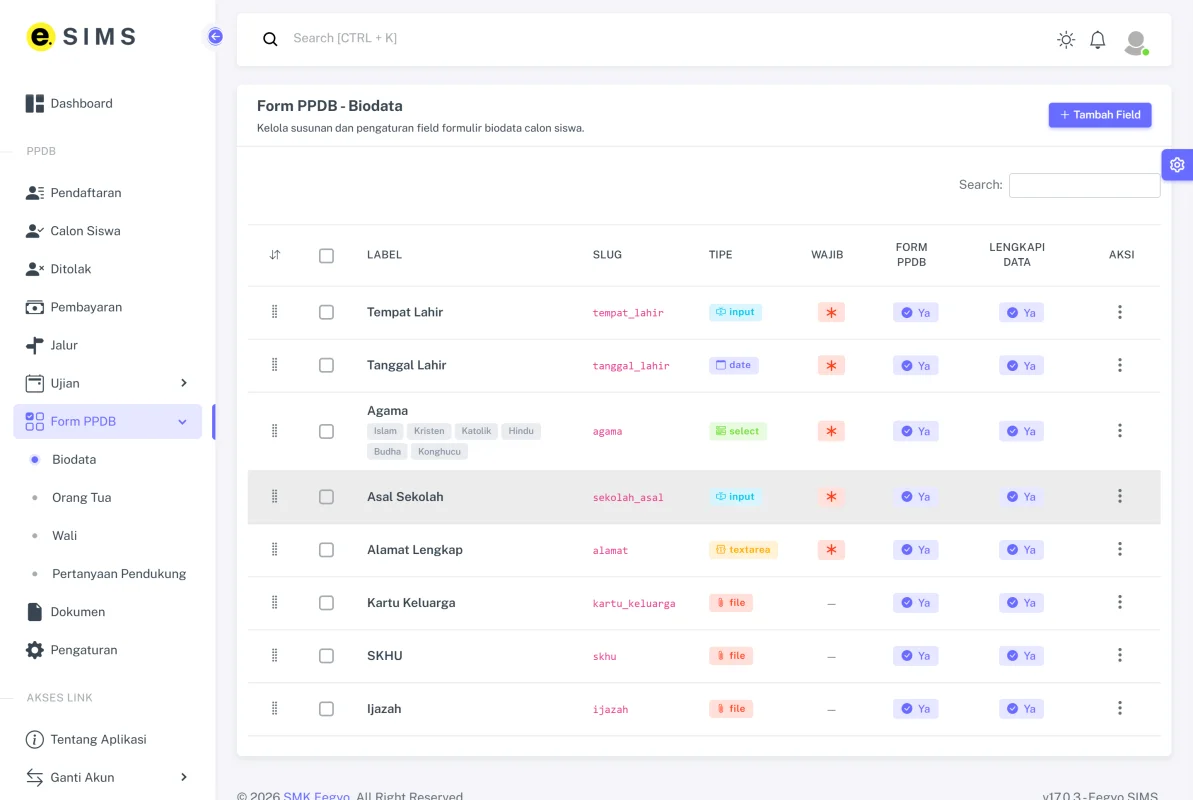
Task: Collapse the sidebar with the arrow button
Action: pos(215,37)
